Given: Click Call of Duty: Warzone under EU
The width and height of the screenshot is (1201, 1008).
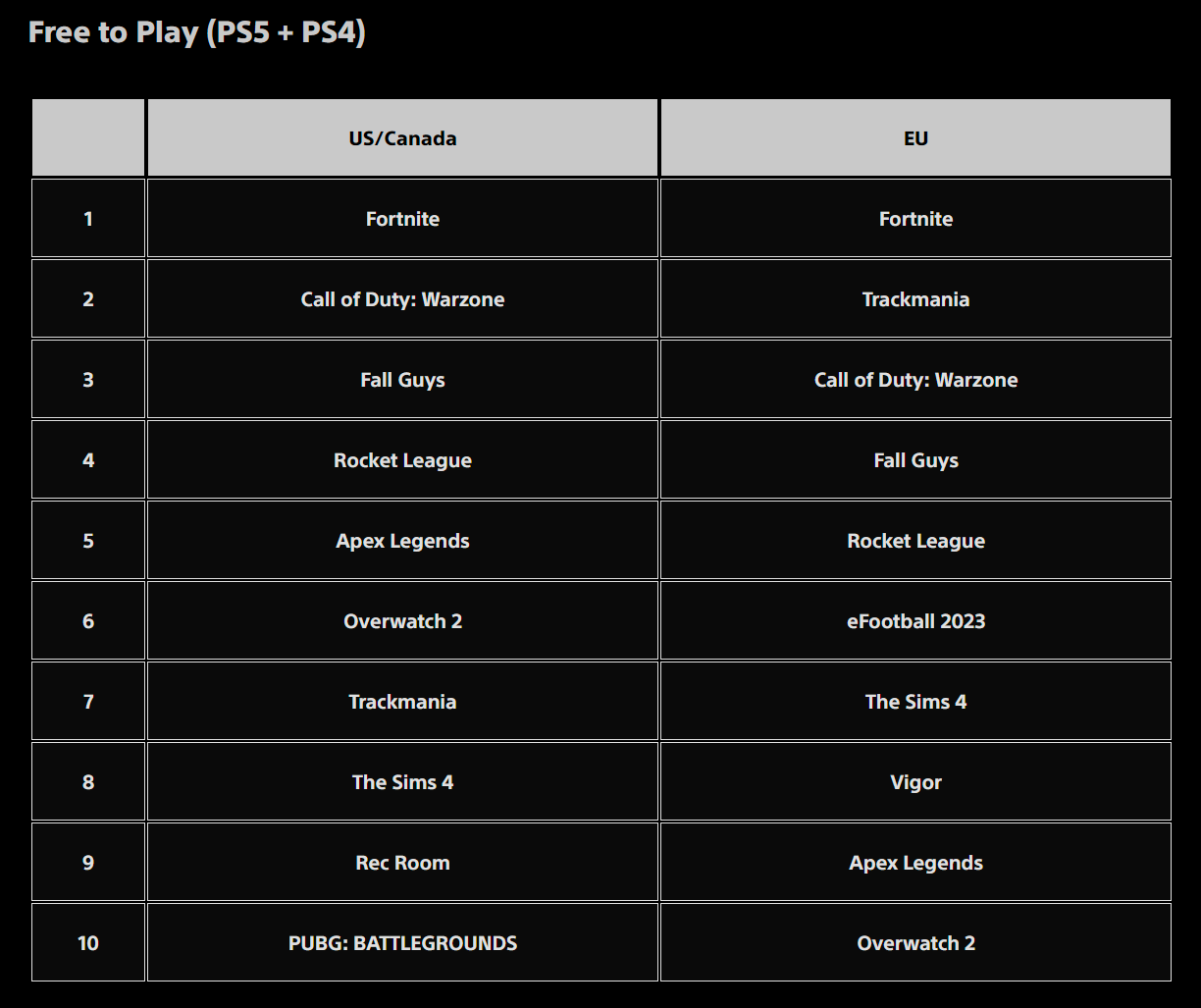Looking at the screenshot, I should 915,379.
